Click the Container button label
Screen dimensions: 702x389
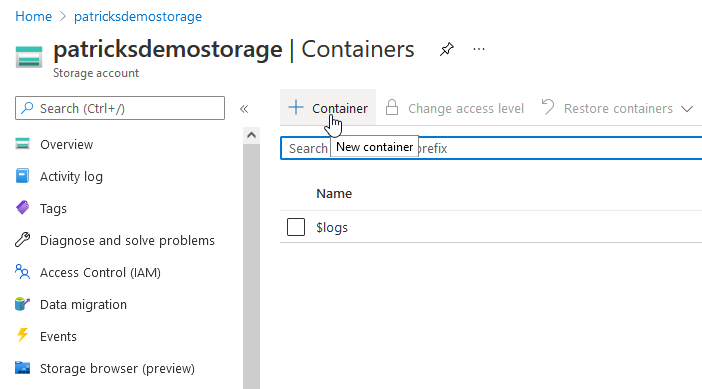[340, 108]
